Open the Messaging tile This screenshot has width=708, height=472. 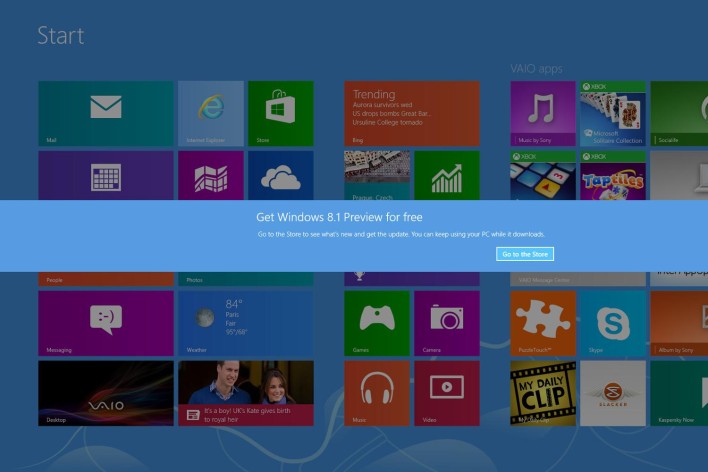106,323
